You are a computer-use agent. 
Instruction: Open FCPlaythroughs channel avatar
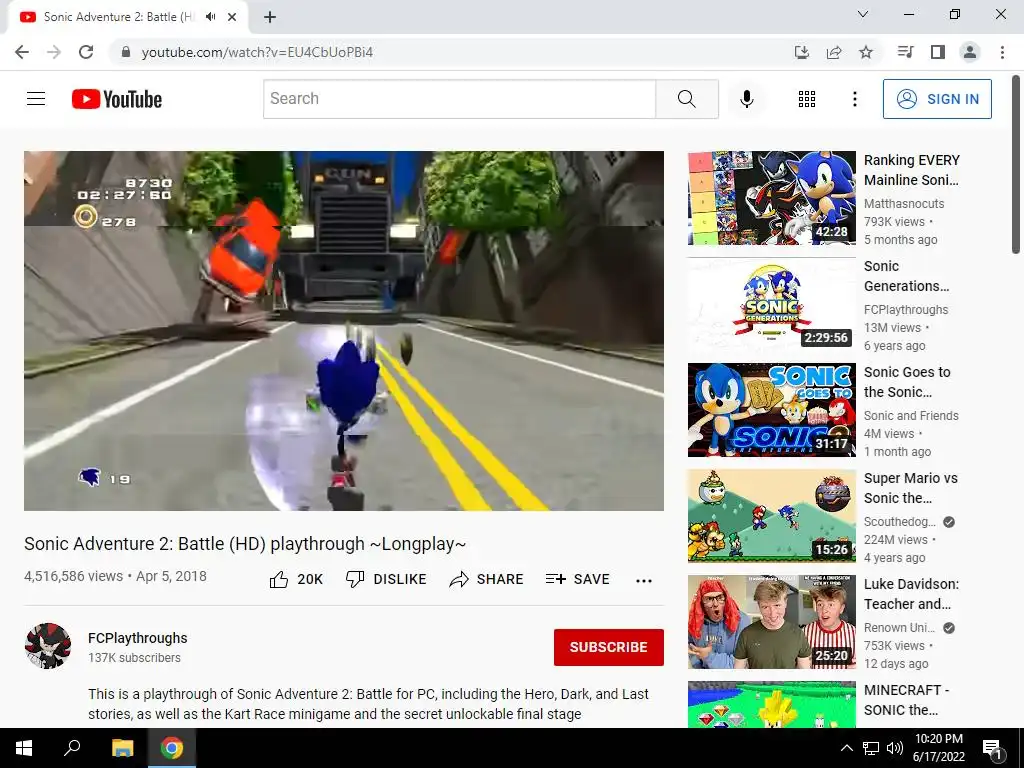click(48, 646)
